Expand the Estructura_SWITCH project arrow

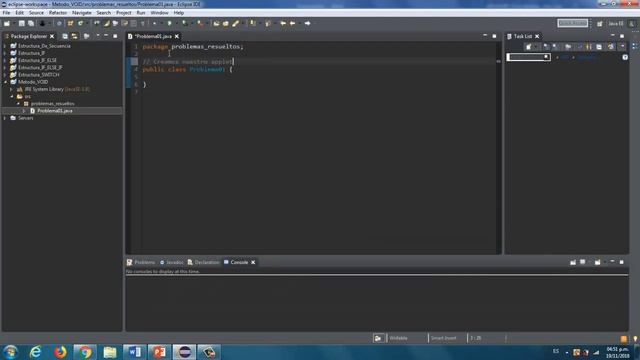pos(5,75)
